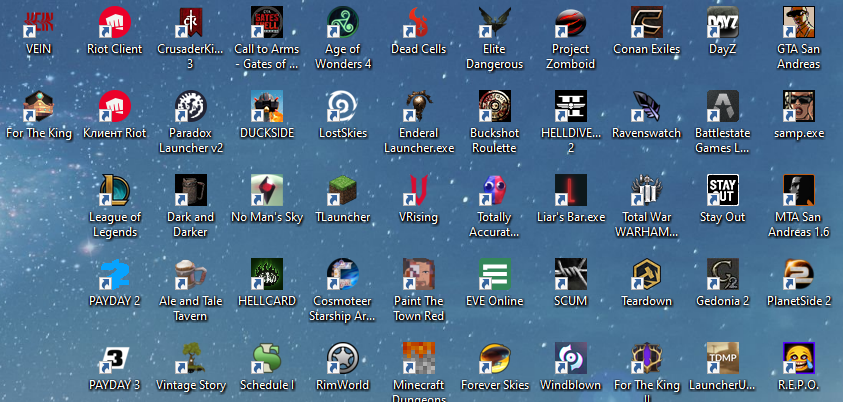This screenshot has width=843, height=402.
Task: Click the Windblown shortcut
Action: 570,358
